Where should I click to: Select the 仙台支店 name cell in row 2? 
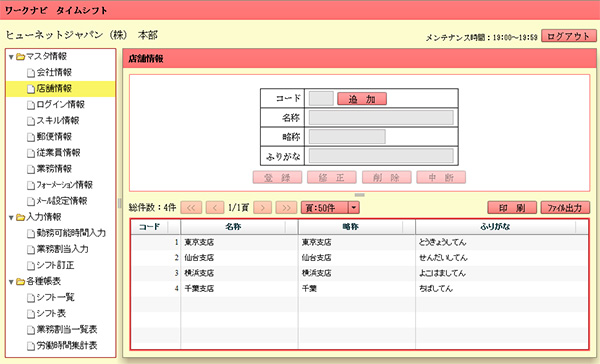[x=239, y=258]
